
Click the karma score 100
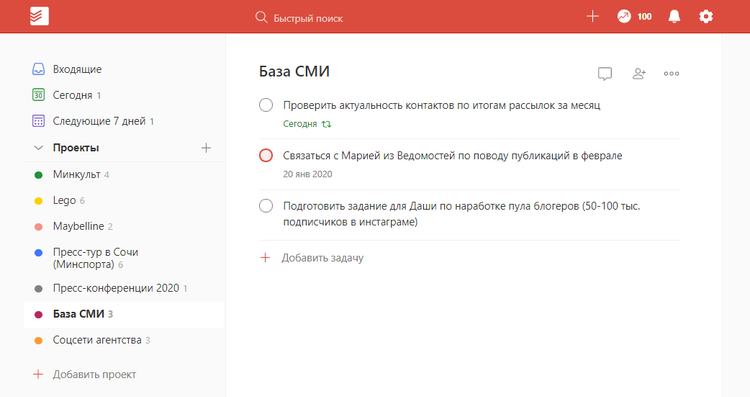pyautogui.click(x=644, y=17)
